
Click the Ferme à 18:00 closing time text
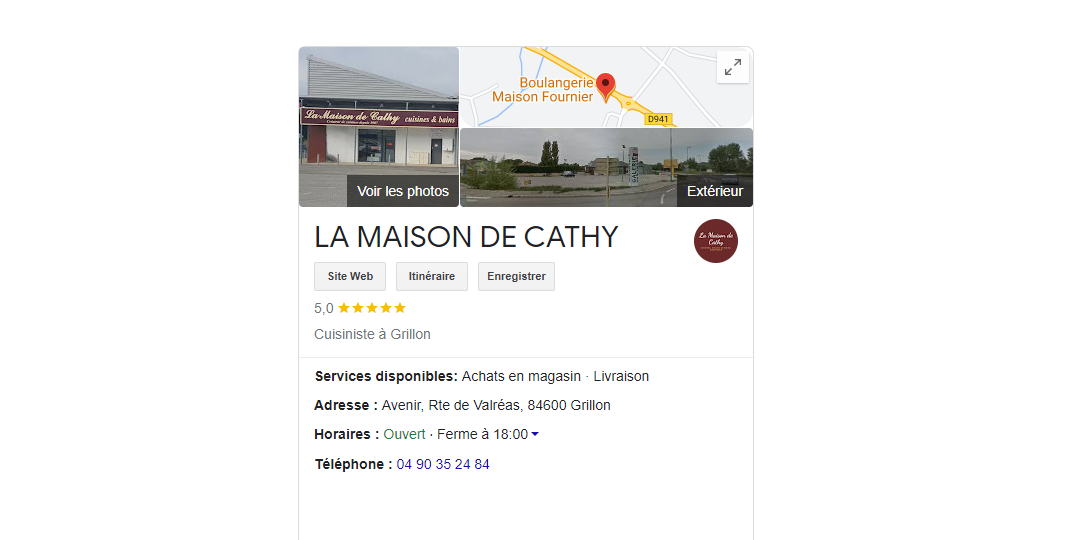point(482,435)
